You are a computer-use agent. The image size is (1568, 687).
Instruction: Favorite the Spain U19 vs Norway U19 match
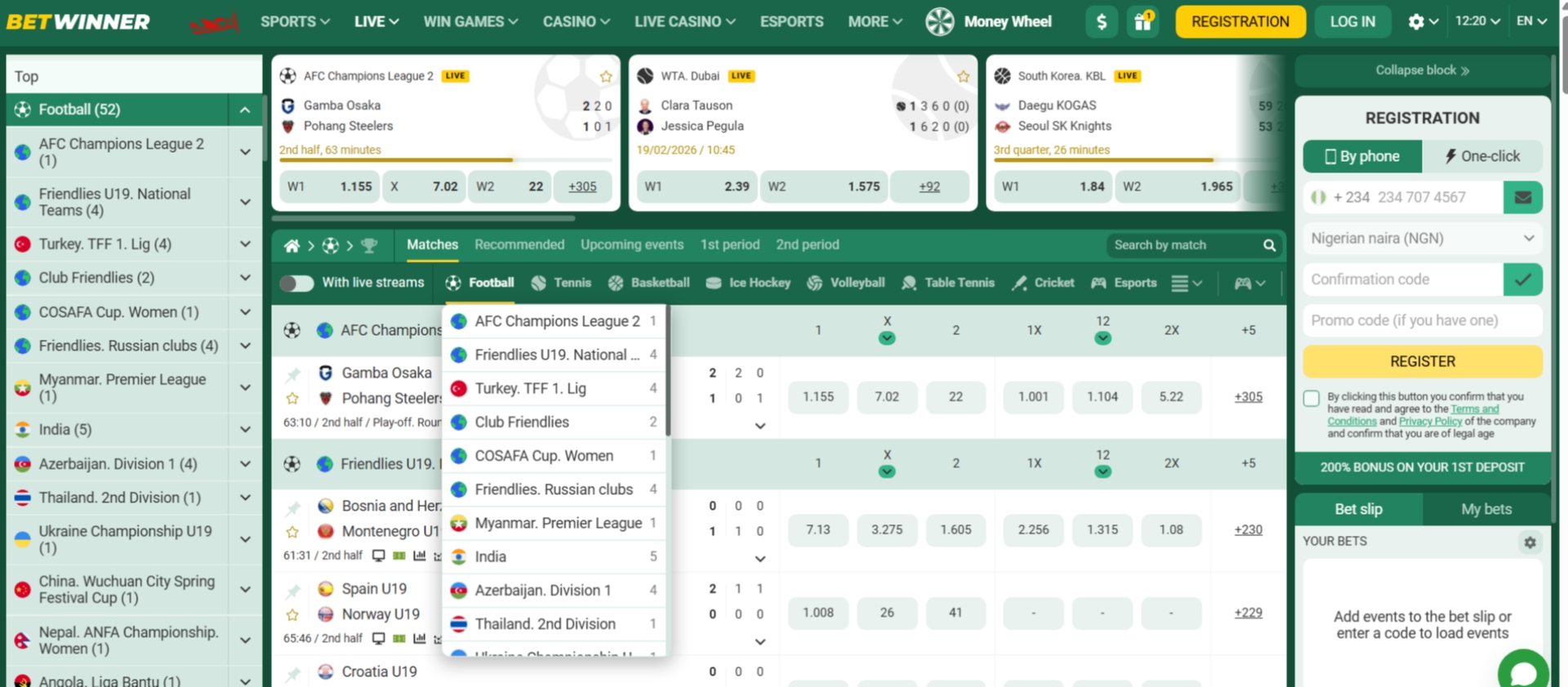pyautogui.click(x=292, y=614)
